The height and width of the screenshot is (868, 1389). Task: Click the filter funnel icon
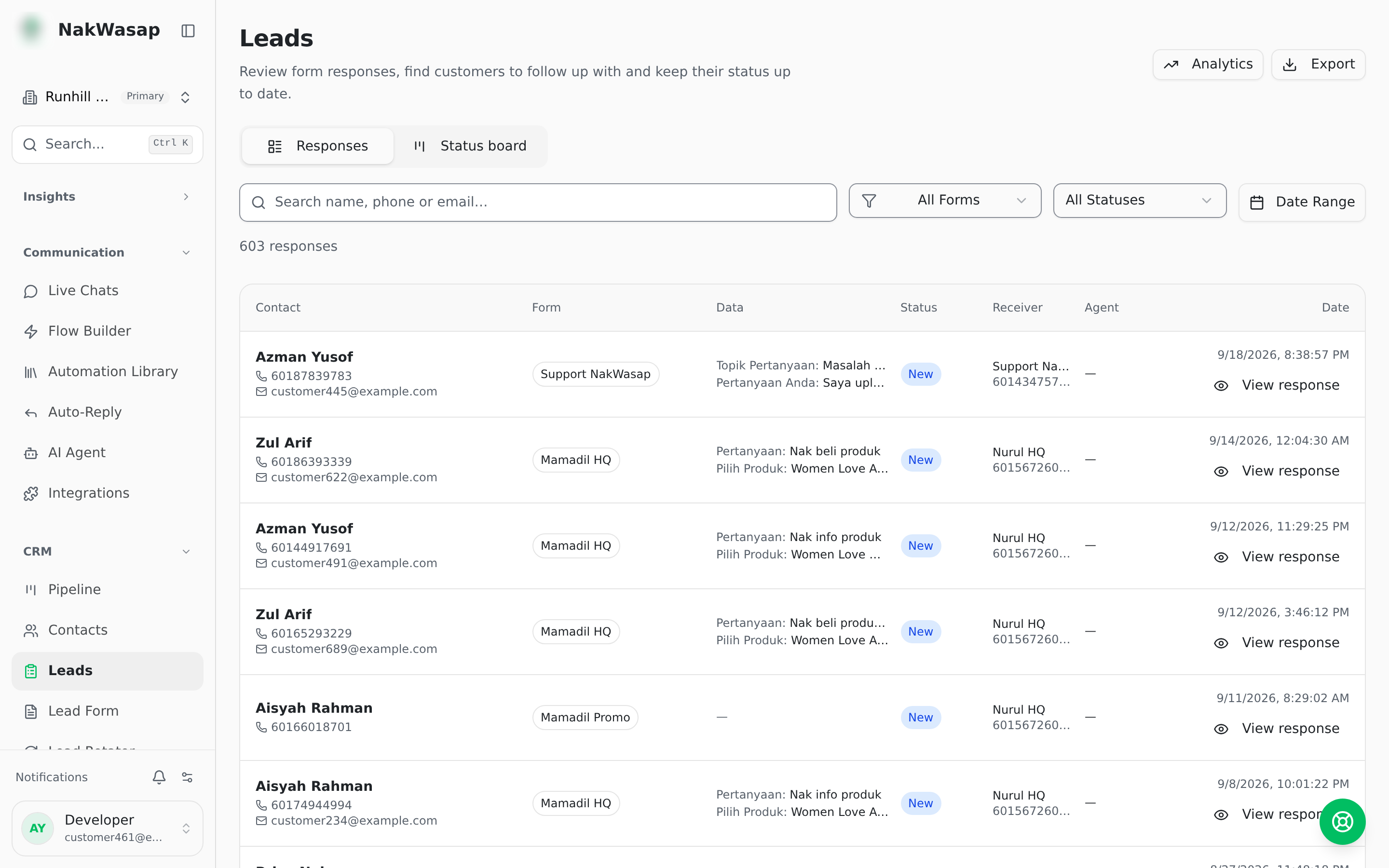coord(869,201)
